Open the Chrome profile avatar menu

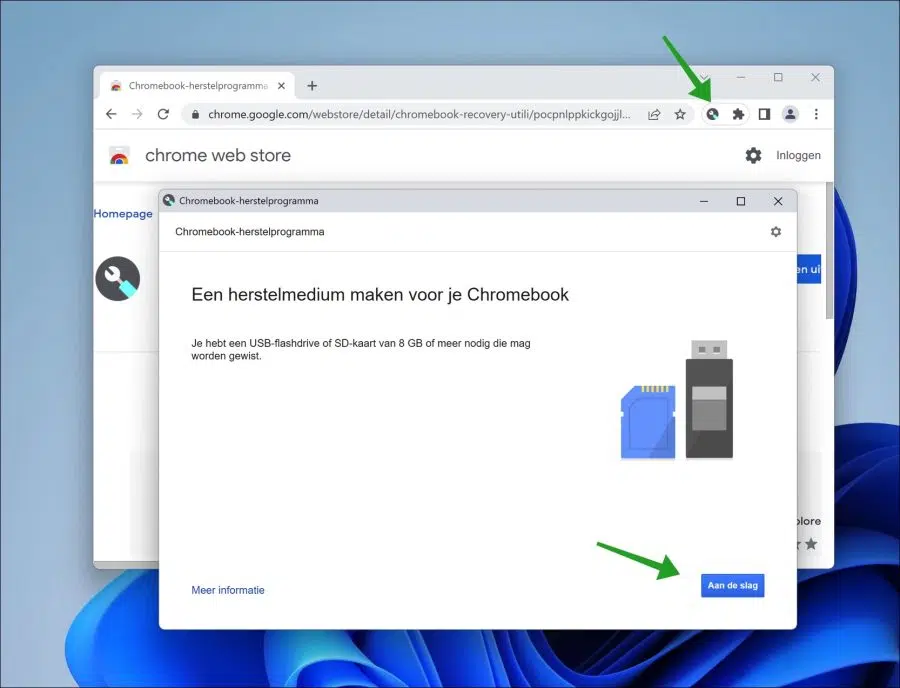pyautogui.click(x=790, y=114)
